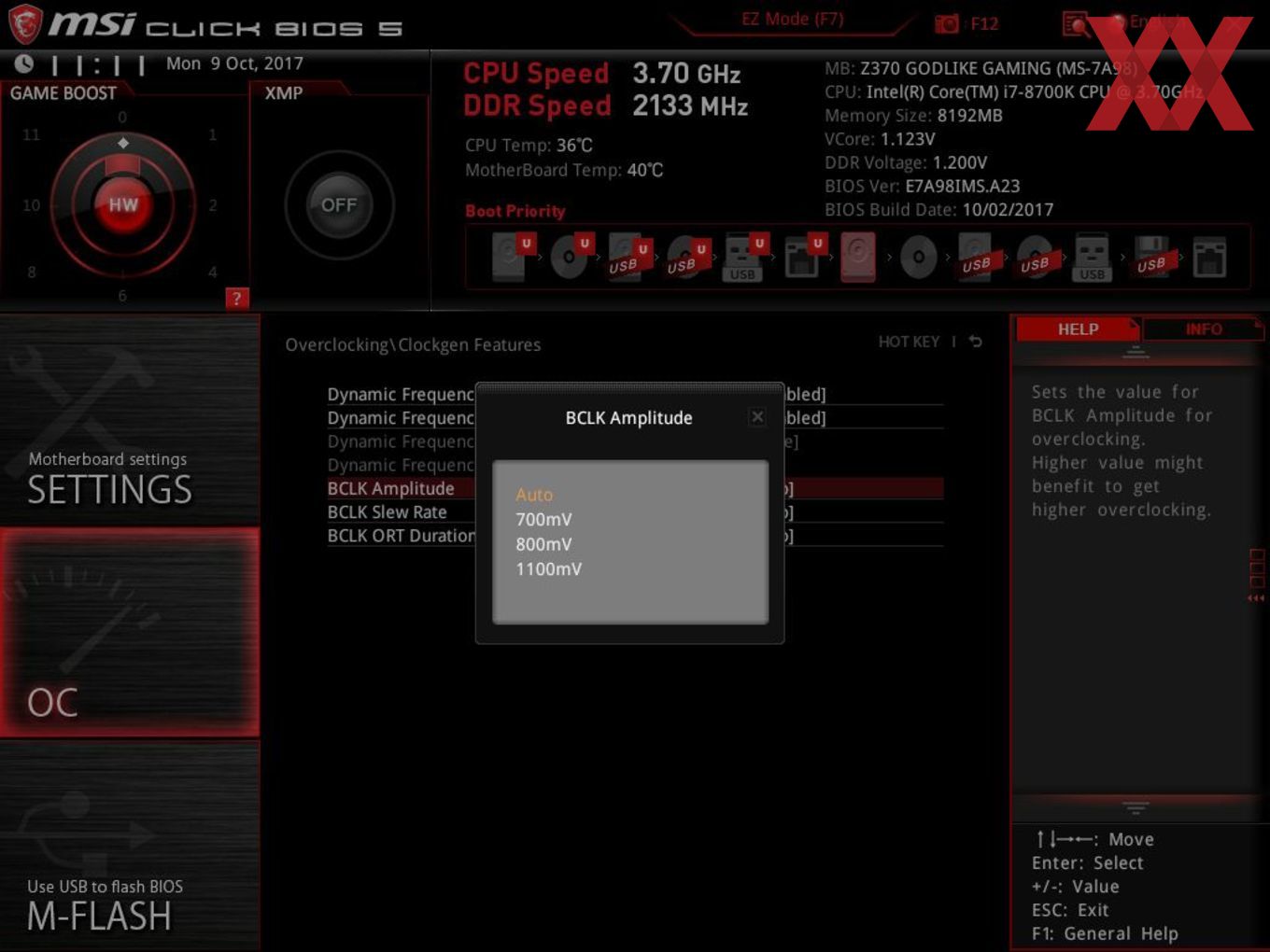This screenshot has height=952, width=1270.
Task: Click the legacy network boot icon at end
Action: [x=1209, y=258]
